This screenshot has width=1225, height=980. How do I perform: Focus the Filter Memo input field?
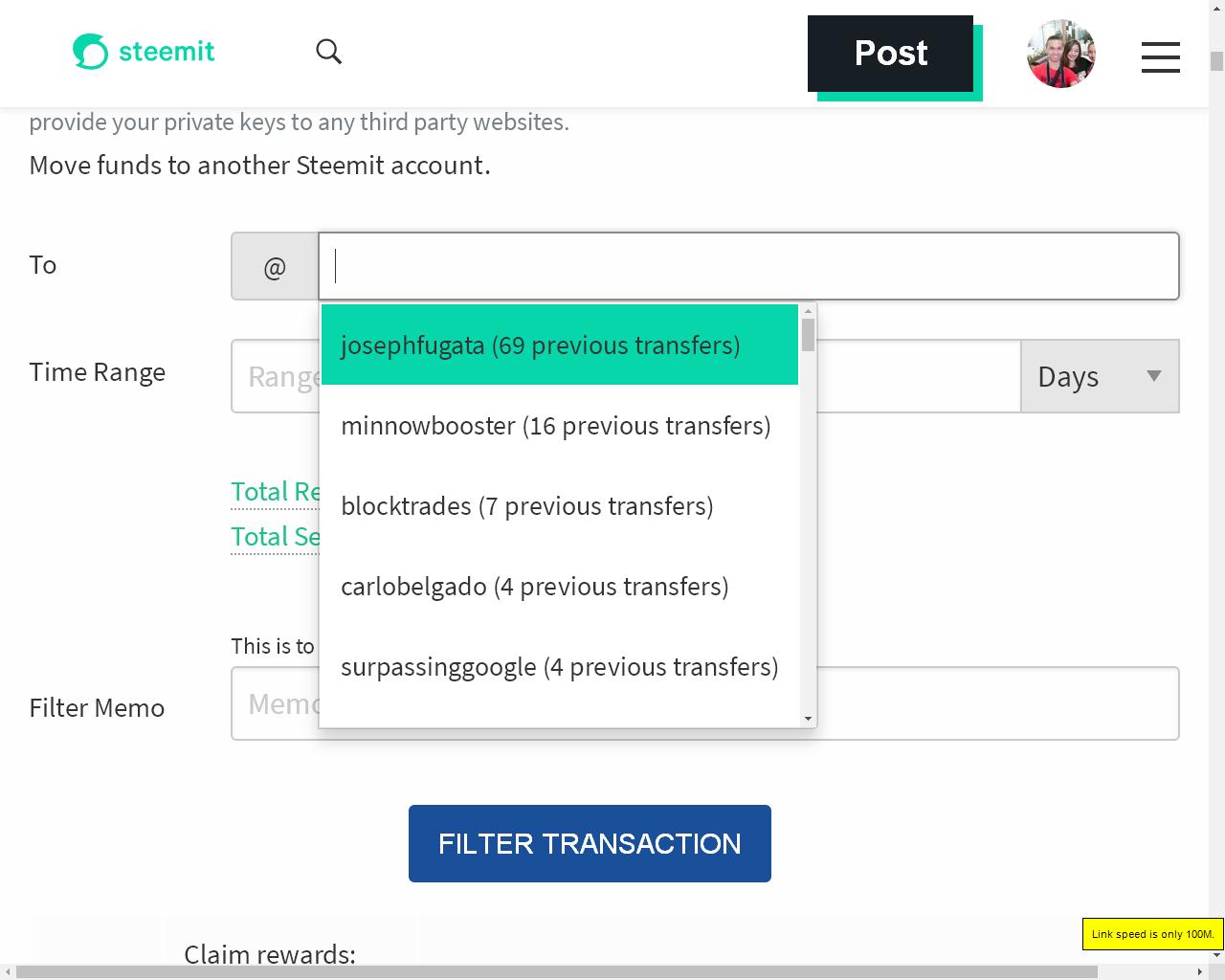click(x=704, y=703)
